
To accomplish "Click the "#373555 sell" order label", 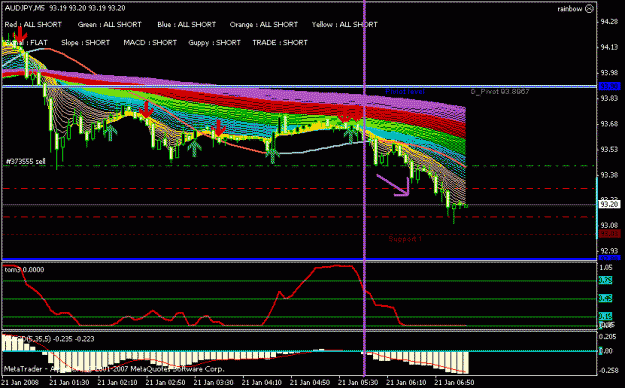I will coord(26,162).
